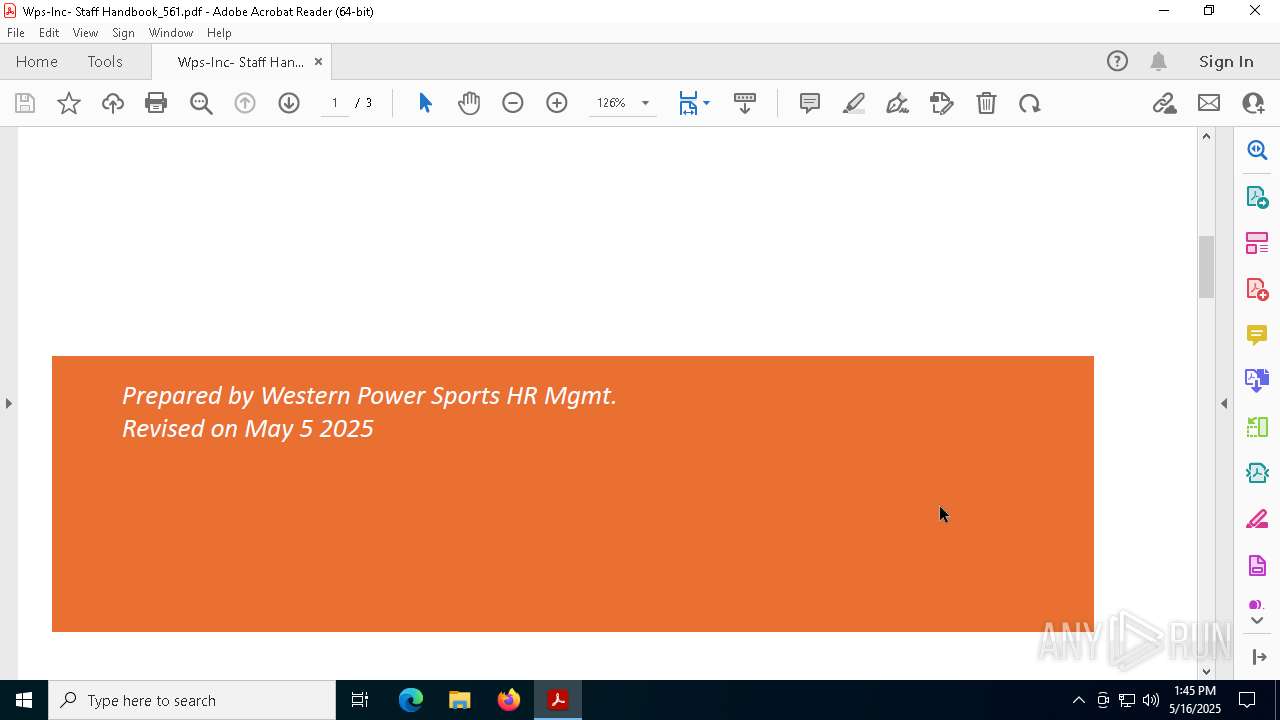Rotate the page with the rotate icon
The height and width of the screenshot is (720, 1280).
click(x=1030, y=103)
